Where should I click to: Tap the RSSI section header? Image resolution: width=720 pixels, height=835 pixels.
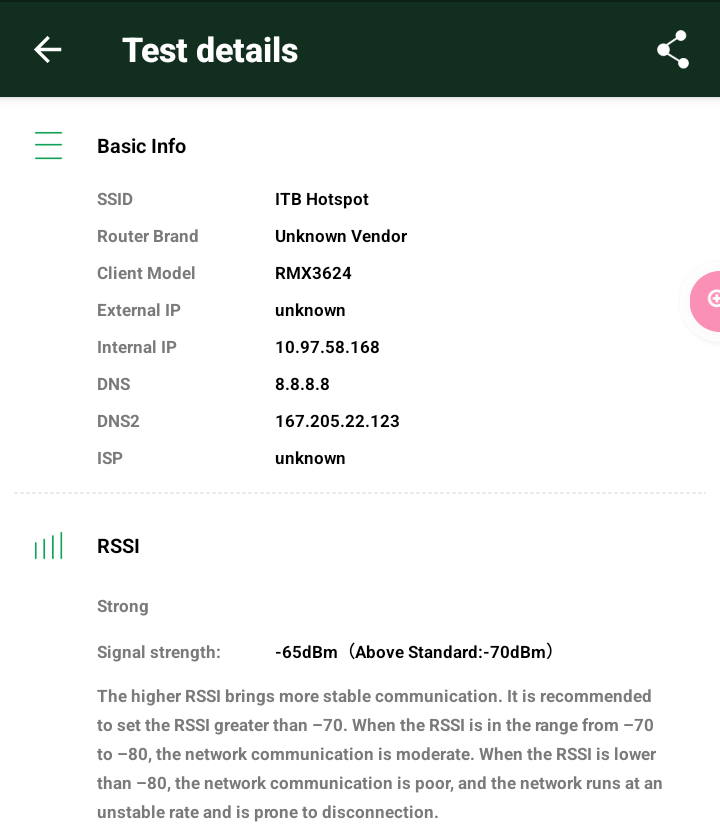(x=118, y=546)
